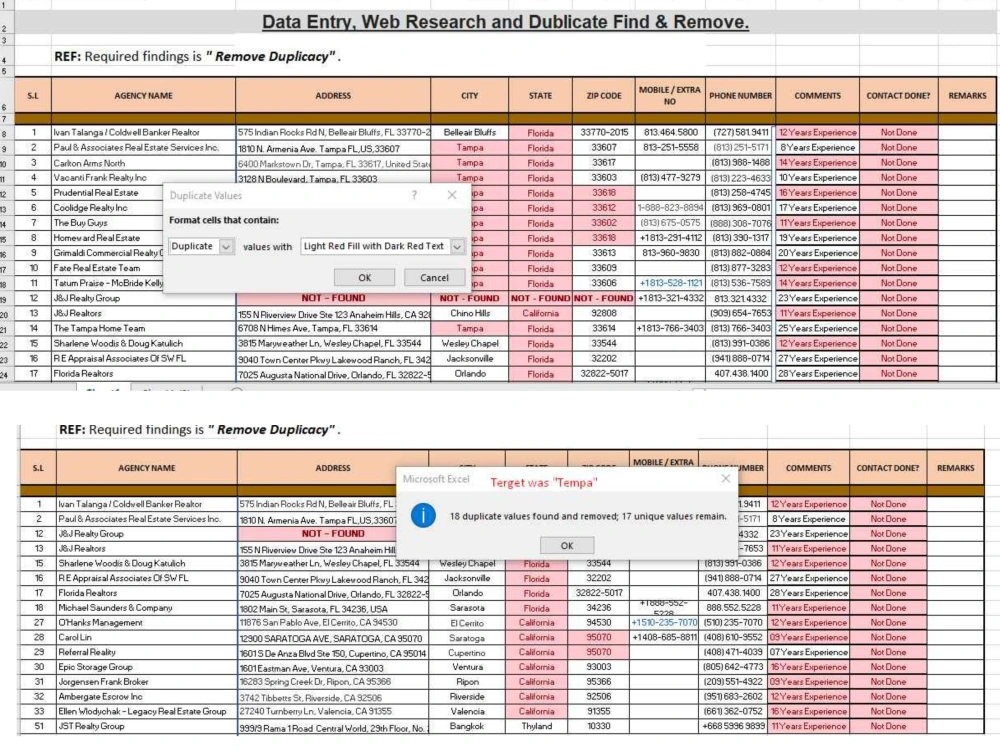1000x750 pixels.
Task: Click the blue info icon in Microsoft Excel message
Action: [423, 515]
